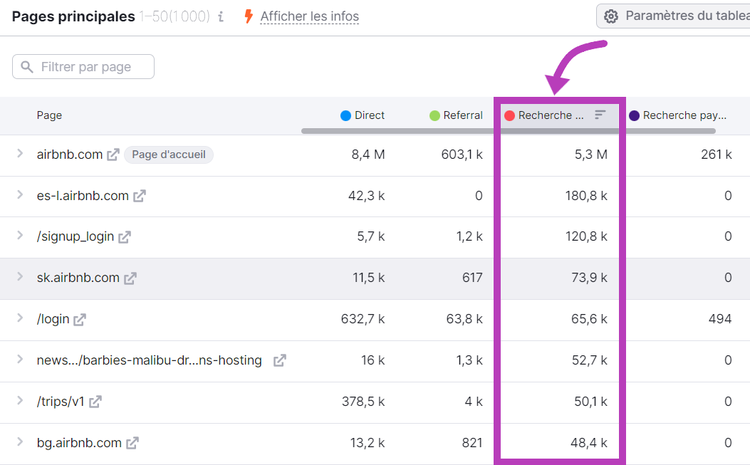The width and height of the screenshot is (750, 465).
Task: Expand the /trips/v1 row
Action: pos(20,400)
